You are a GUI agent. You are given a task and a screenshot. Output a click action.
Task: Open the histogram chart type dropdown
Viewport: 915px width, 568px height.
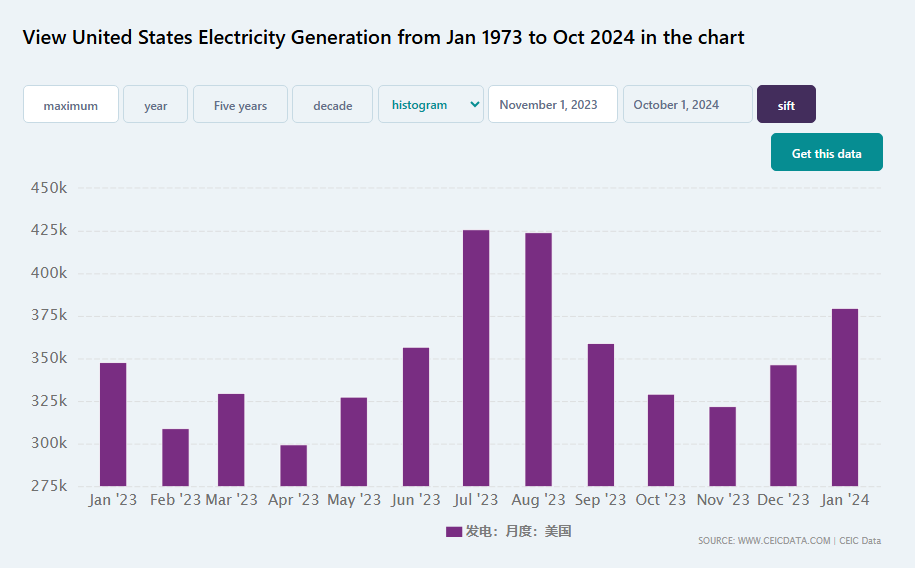point(430,105)
